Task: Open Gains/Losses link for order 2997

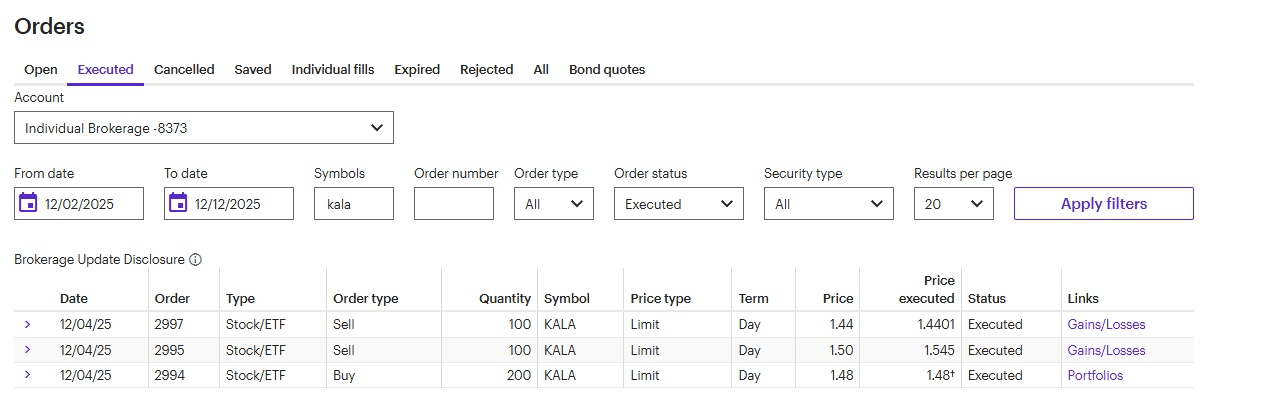Action: (x=1106, y=324)
